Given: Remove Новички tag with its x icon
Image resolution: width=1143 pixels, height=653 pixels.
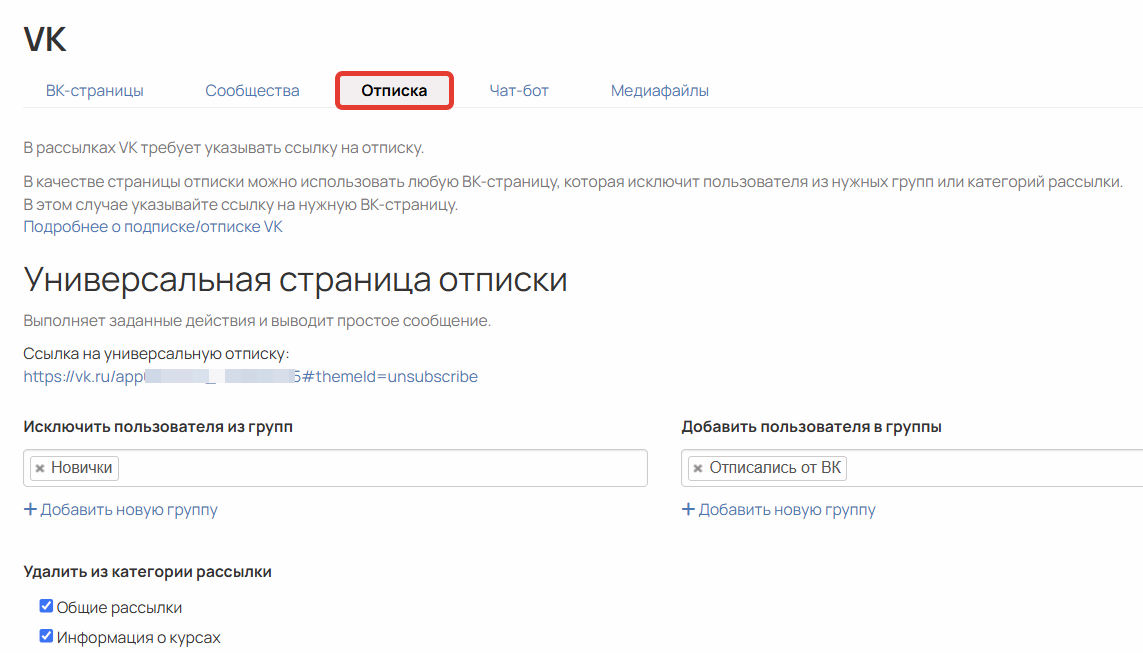Looking at the screenshot, I should click(40, 469).
